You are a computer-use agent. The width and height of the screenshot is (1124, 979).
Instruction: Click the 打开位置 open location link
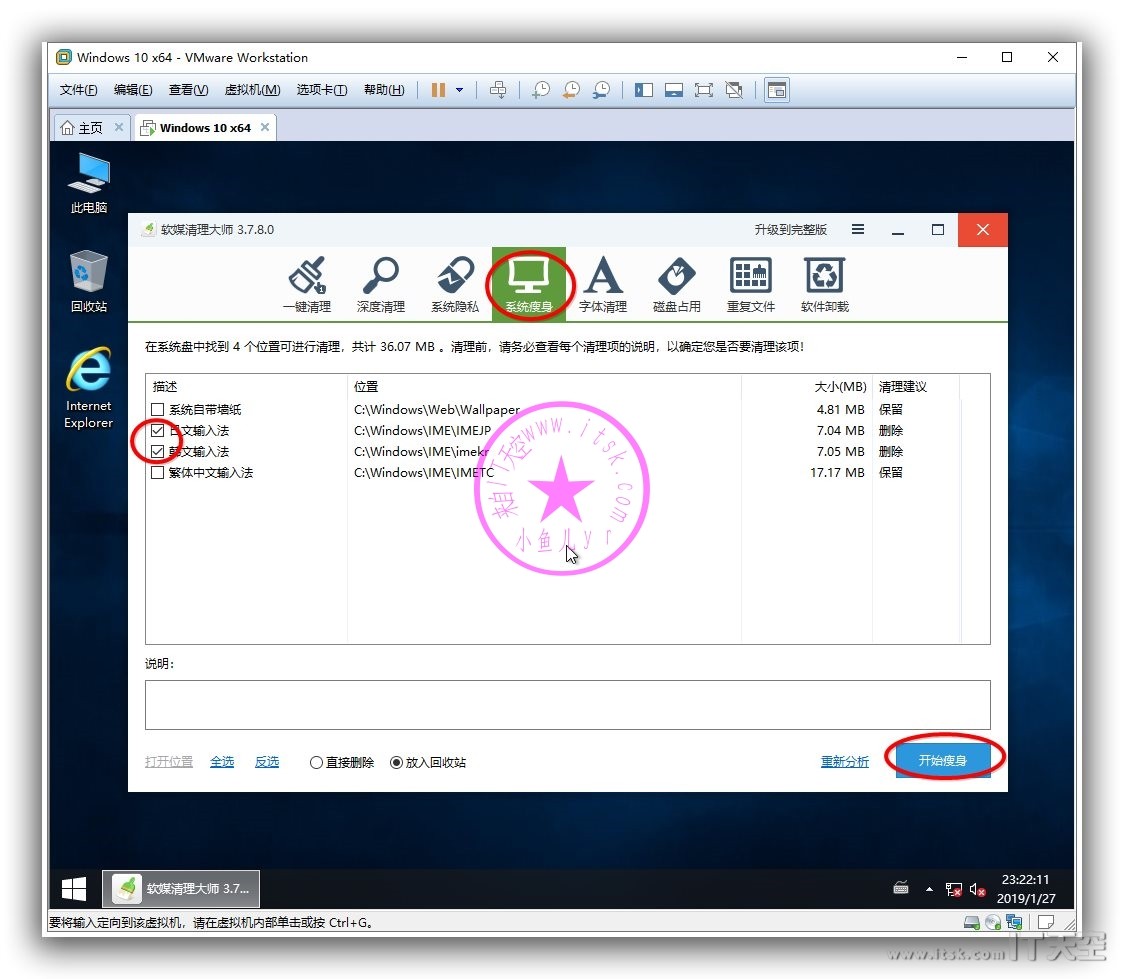pyautogui.click(x=168, y=761)
